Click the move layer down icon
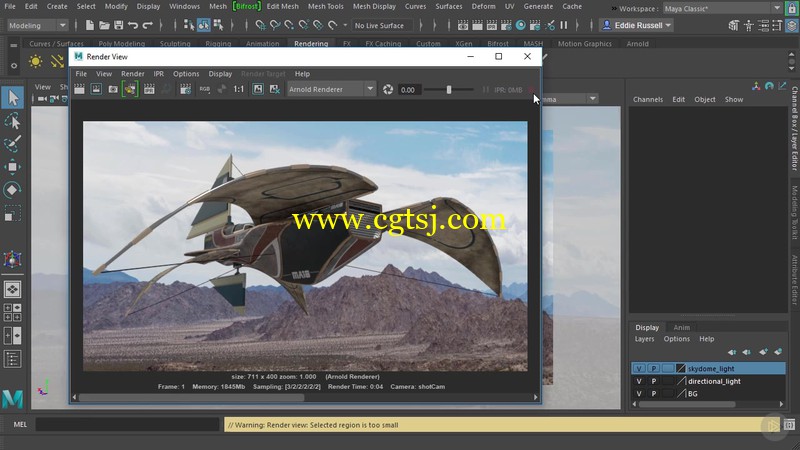 pyautogui.click(x=747, y=352)
